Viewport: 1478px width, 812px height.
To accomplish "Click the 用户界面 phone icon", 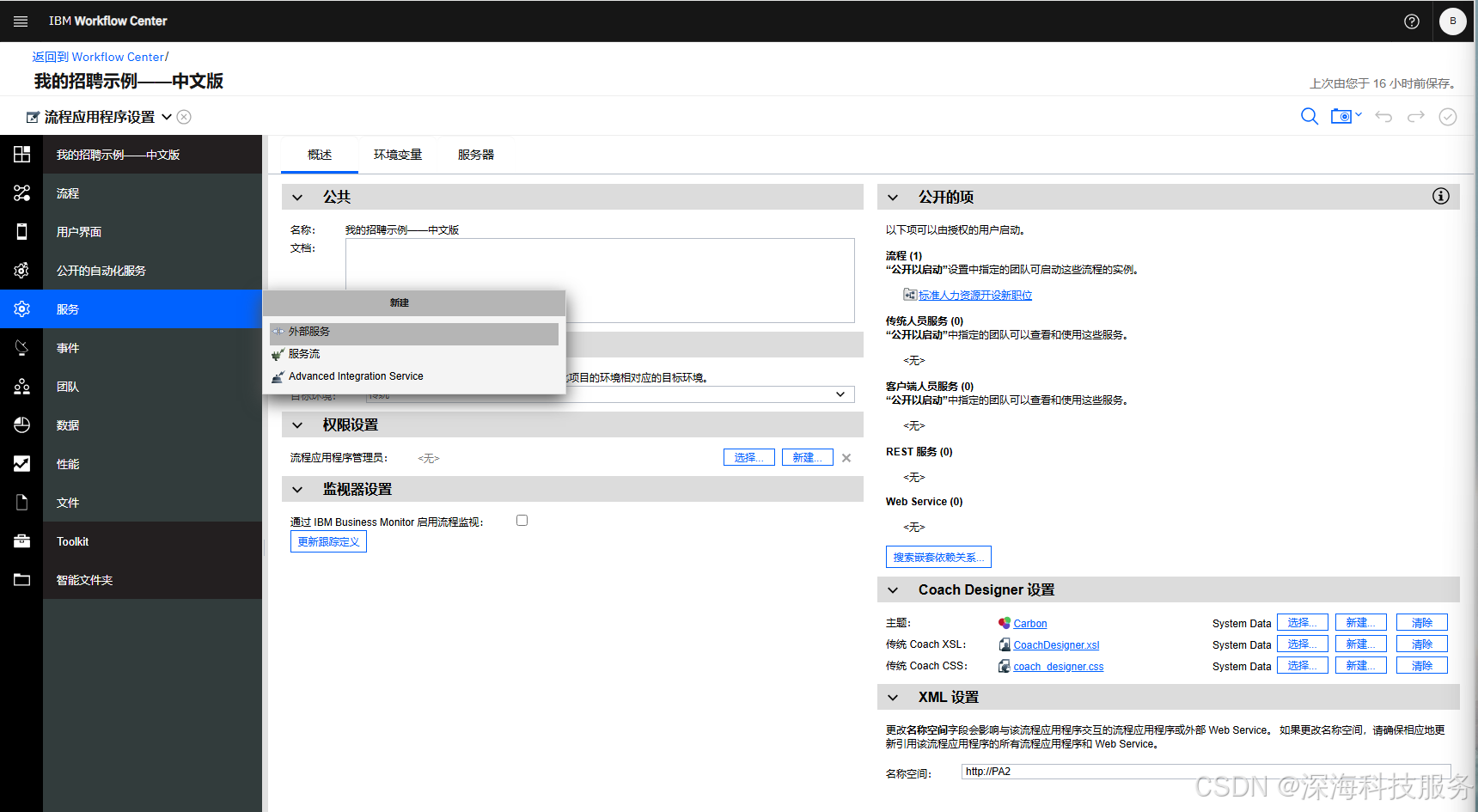I will (x=21, y=232).
